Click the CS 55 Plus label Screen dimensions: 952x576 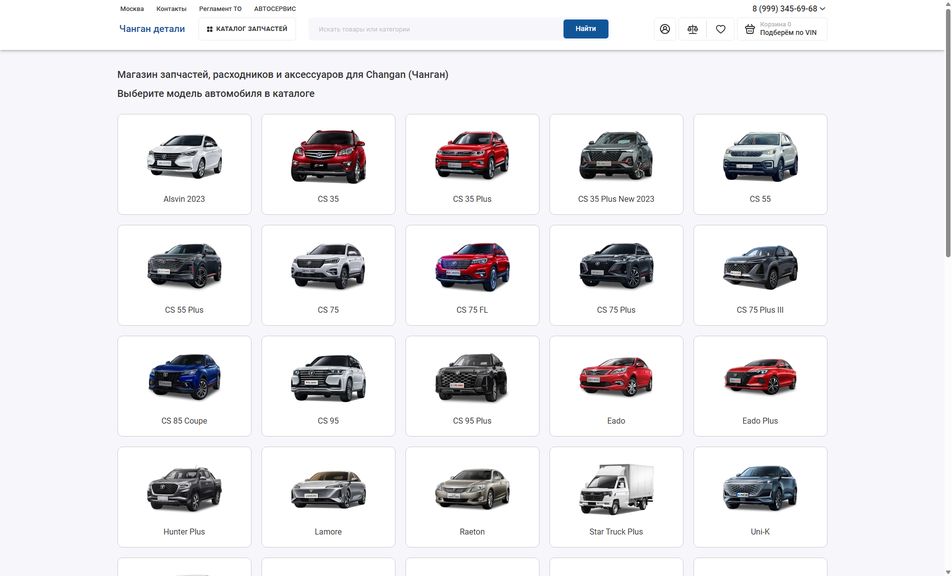point(184,310)
